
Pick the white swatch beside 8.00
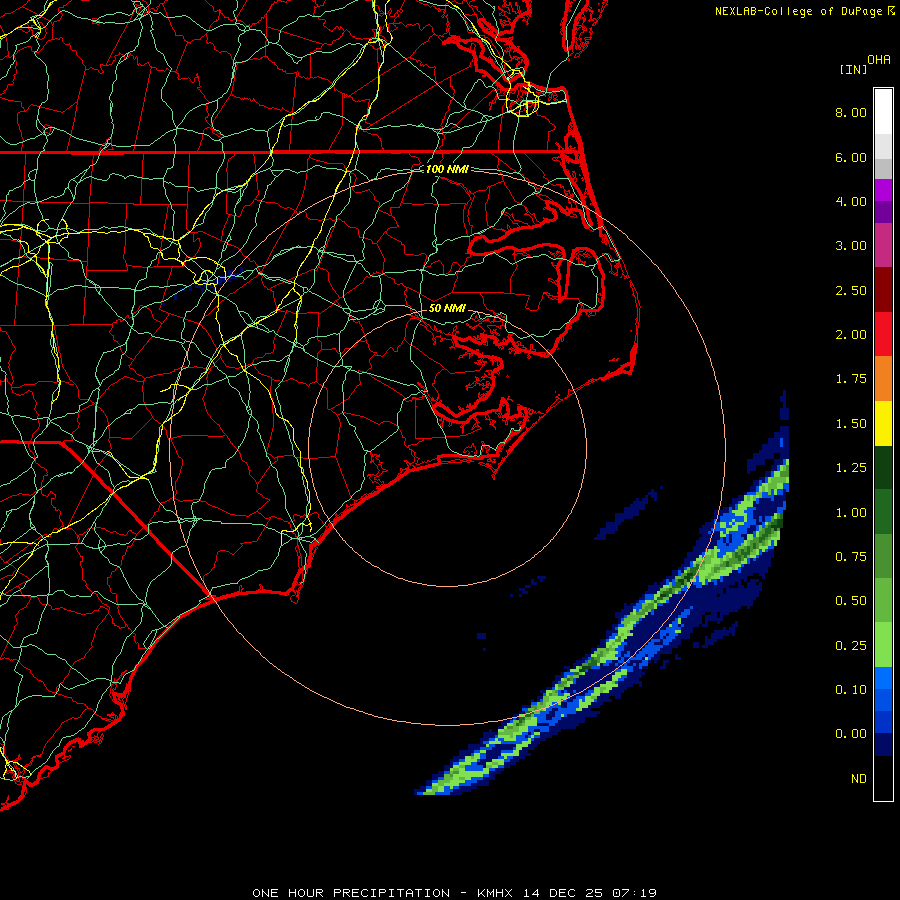[883, 112]
